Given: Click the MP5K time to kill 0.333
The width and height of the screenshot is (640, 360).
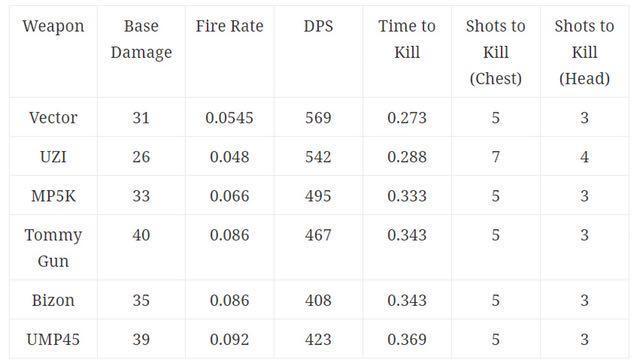Looking at the screenshot, I should click(407, 196).
